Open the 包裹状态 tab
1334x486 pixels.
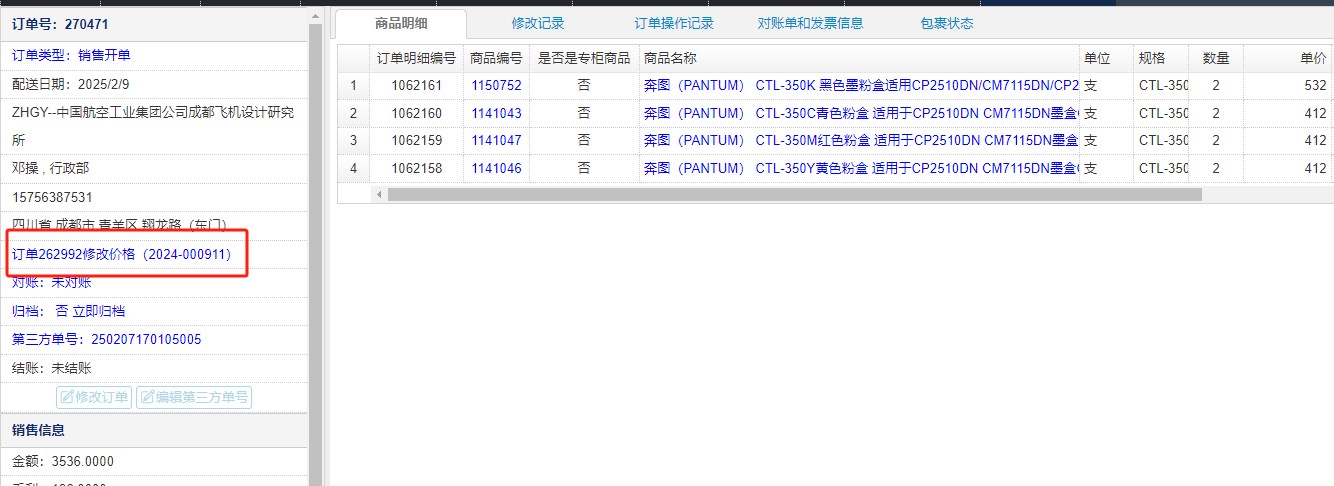click(947, 23)
